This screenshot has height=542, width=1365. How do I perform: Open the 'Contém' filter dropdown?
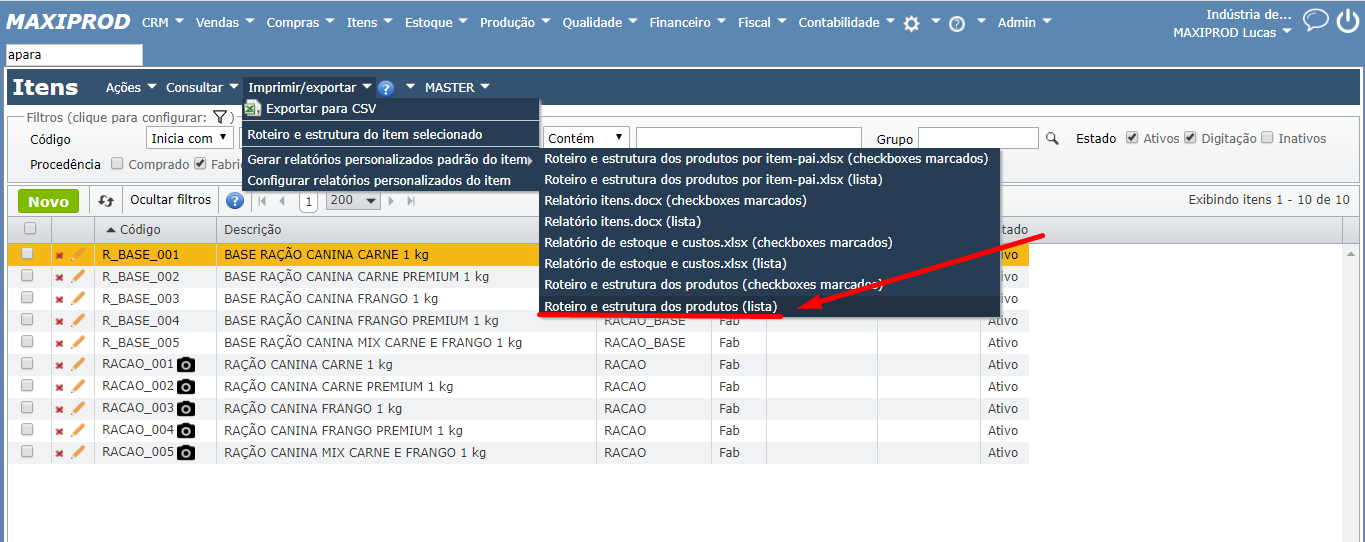586,138
